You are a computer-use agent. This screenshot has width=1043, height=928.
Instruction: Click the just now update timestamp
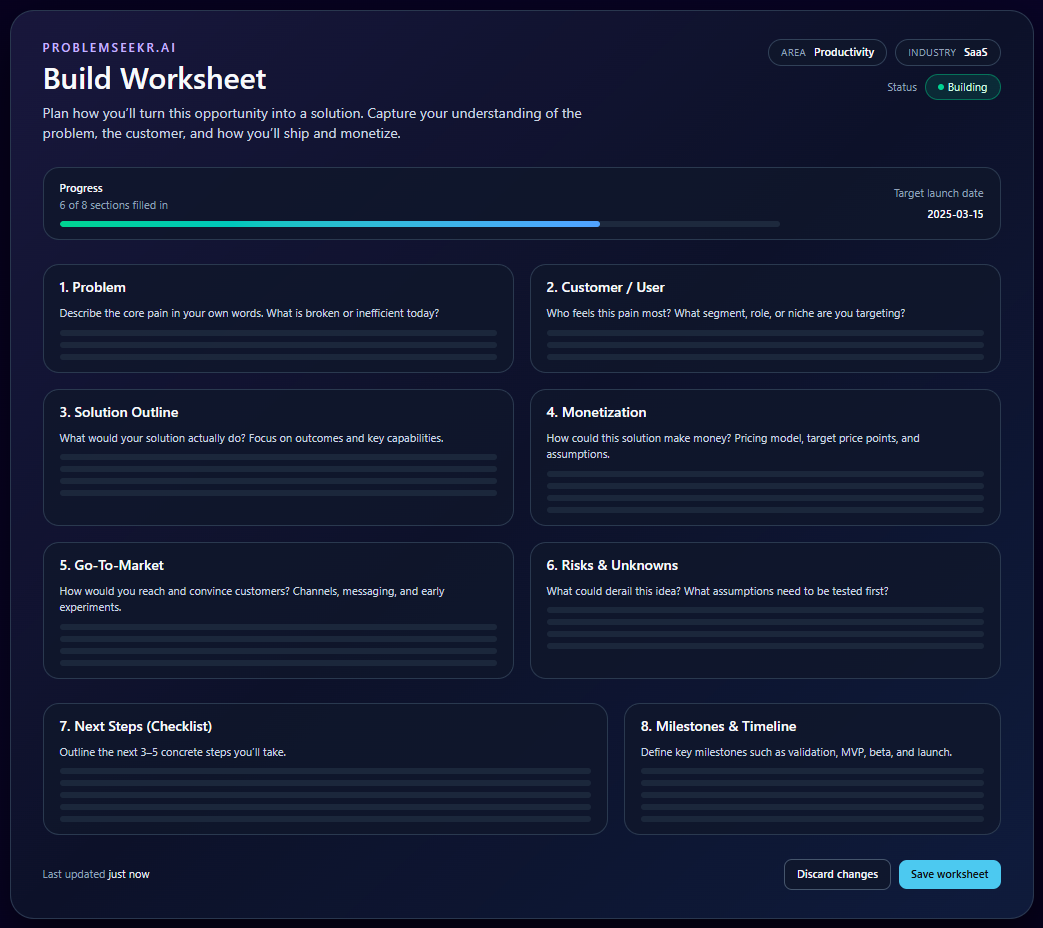coord(128,874)
